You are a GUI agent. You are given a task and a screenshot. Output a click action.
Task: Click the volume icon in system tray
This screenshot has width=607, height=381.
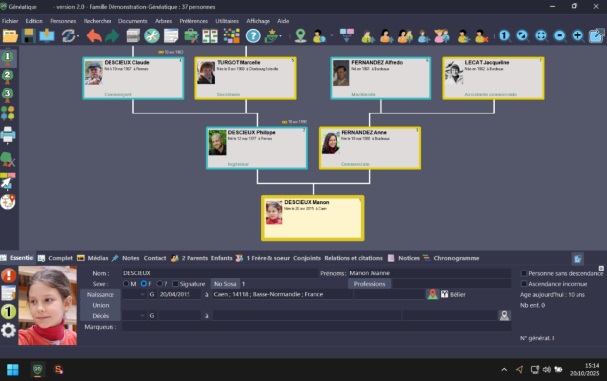pyautogui.click(x=546, y=369)
